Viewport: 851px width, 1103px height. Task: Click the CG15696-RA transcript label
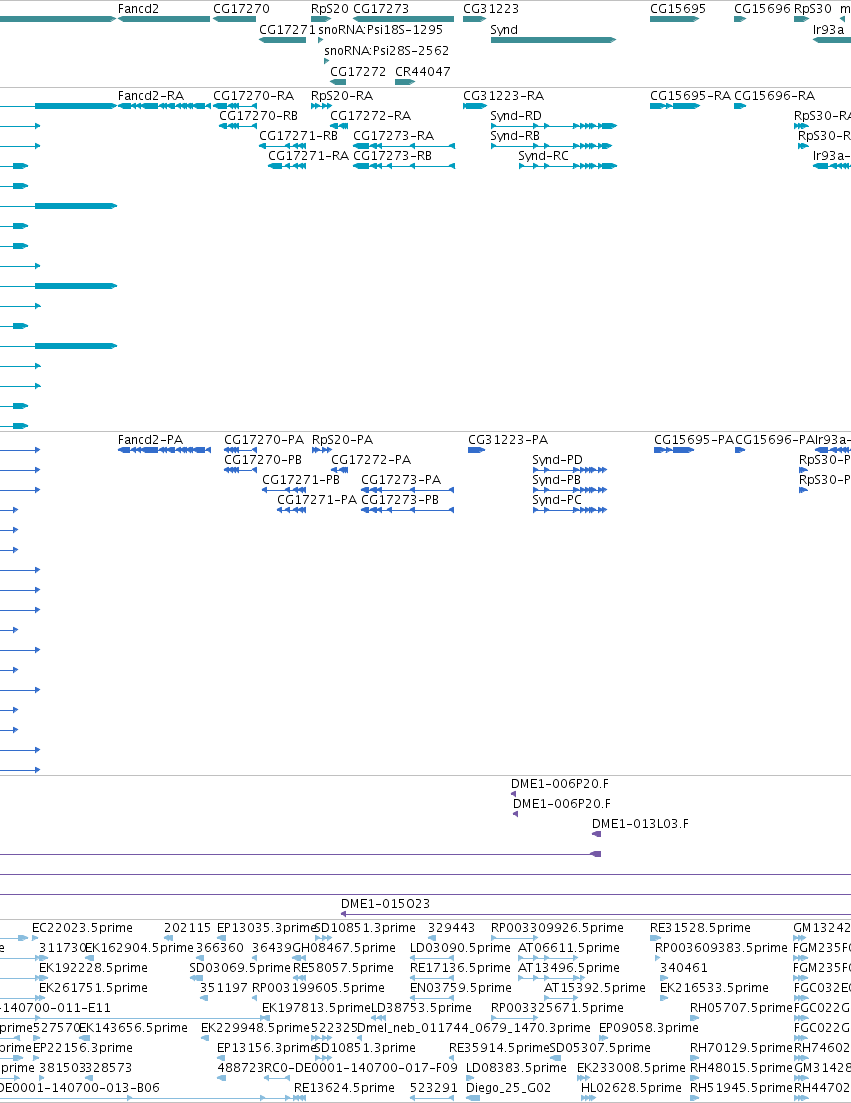pyautogui.click(x=774, y=96)
